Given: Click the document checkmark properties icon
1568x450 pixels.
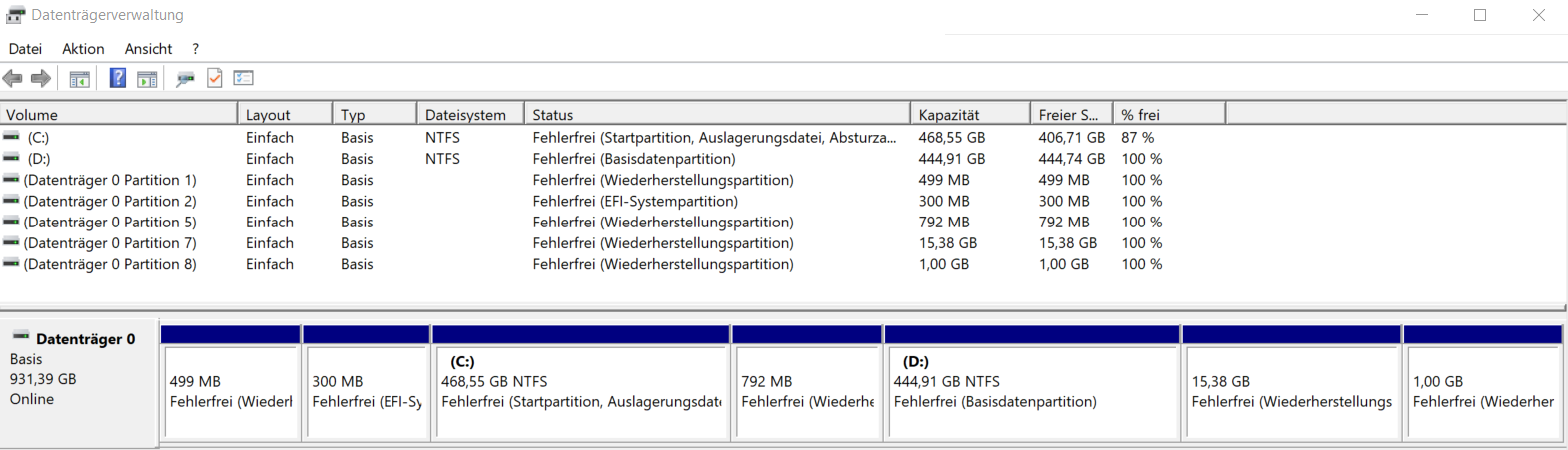Looking at the screenshot, I should click(215, 78).
